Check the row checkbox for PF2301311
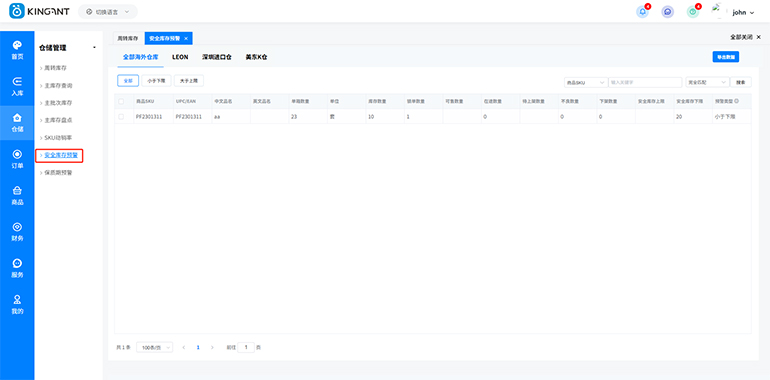The height and width of the screenshot is (380, 770). pos(121,117)
